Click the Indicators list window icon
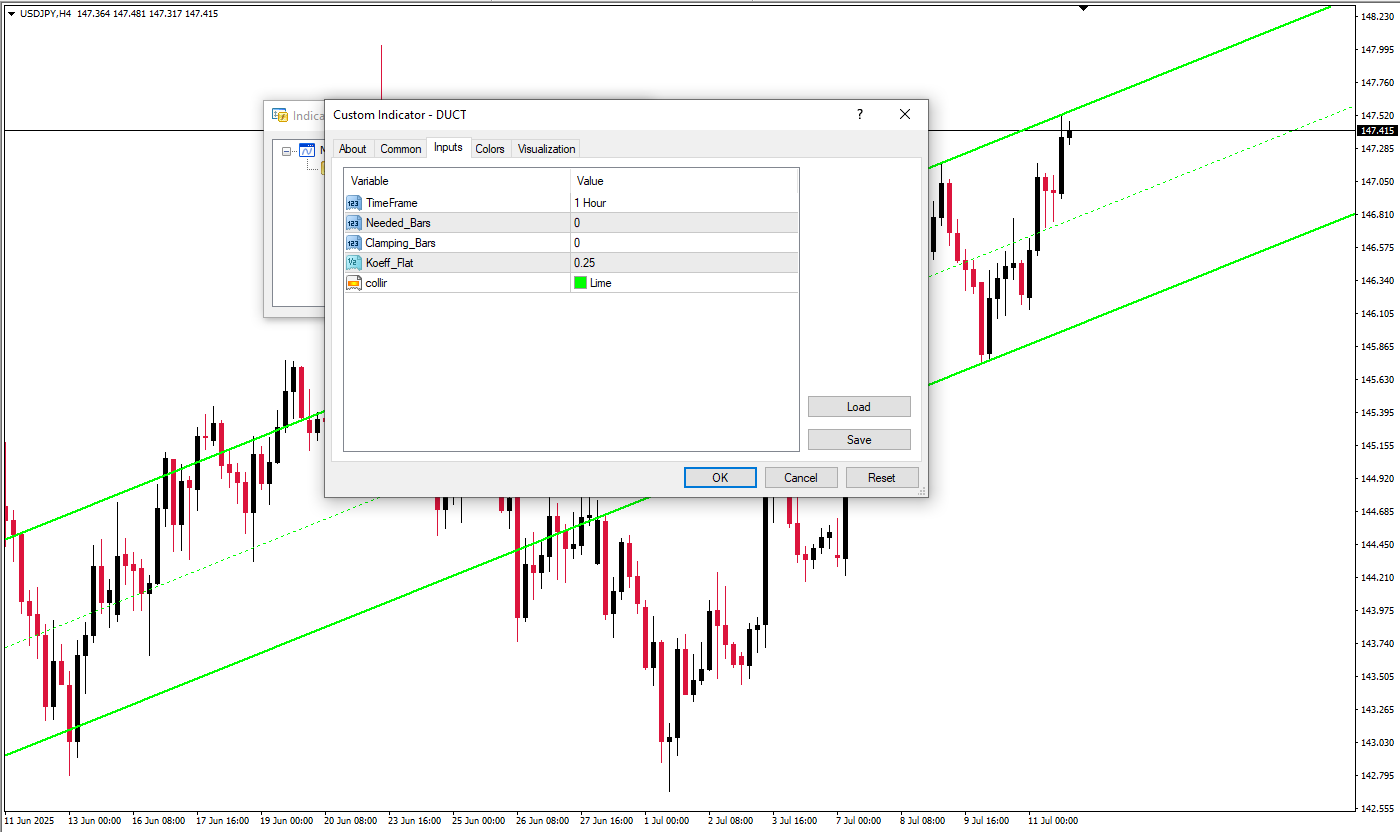Viewport: 1400px width, 832px height. click(x=280, y=116)
